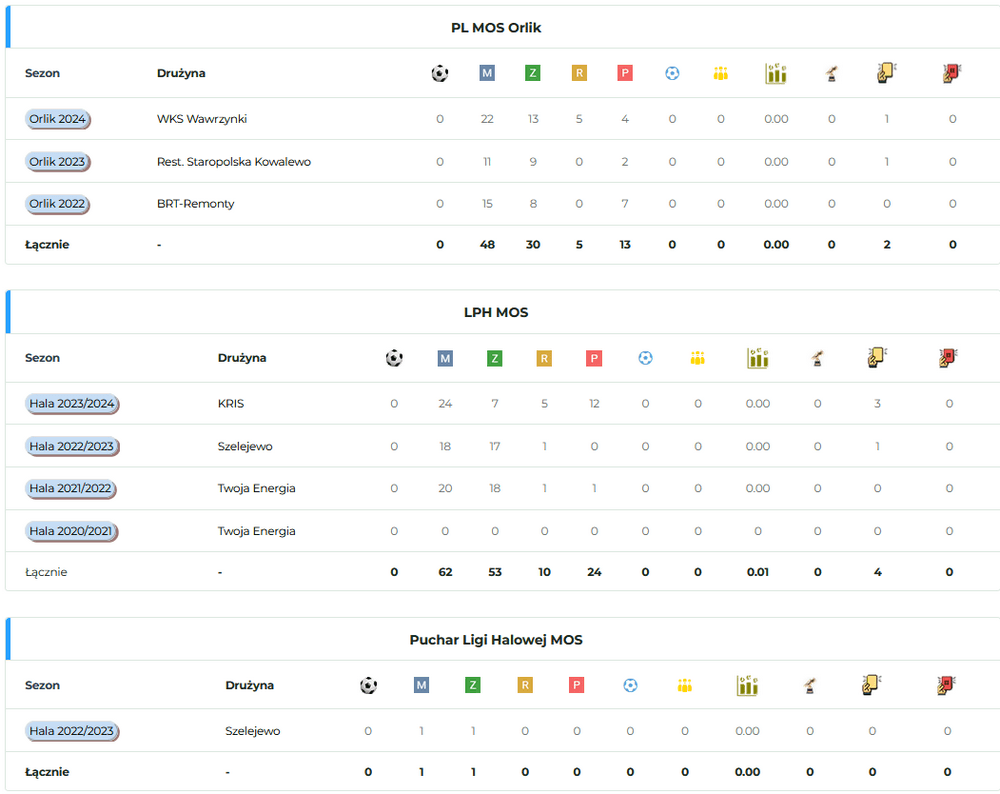Open Rest. Staropolska Kowalewo team
This screenshot has height=794, width=1000.
point(234,162)
